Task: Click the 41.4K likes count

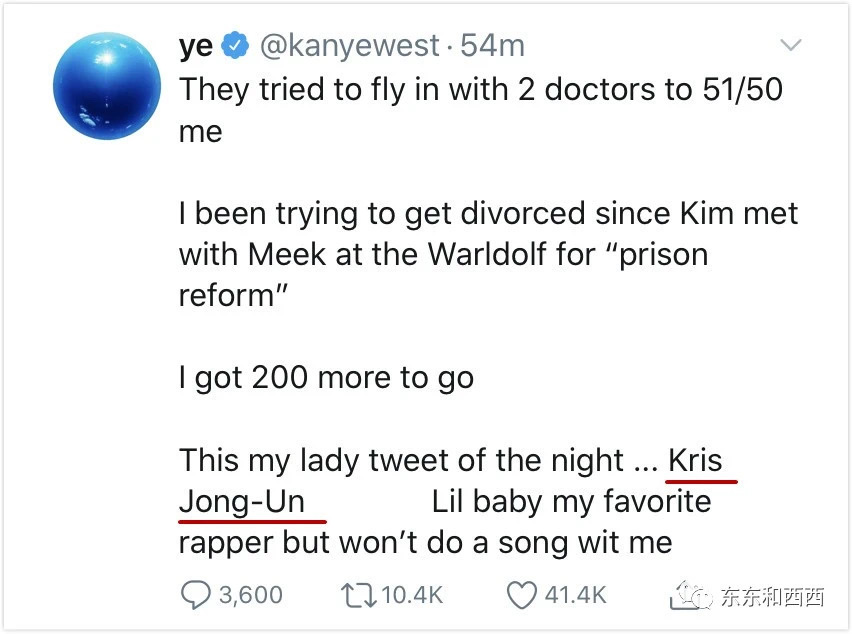Action: (575, 596)
